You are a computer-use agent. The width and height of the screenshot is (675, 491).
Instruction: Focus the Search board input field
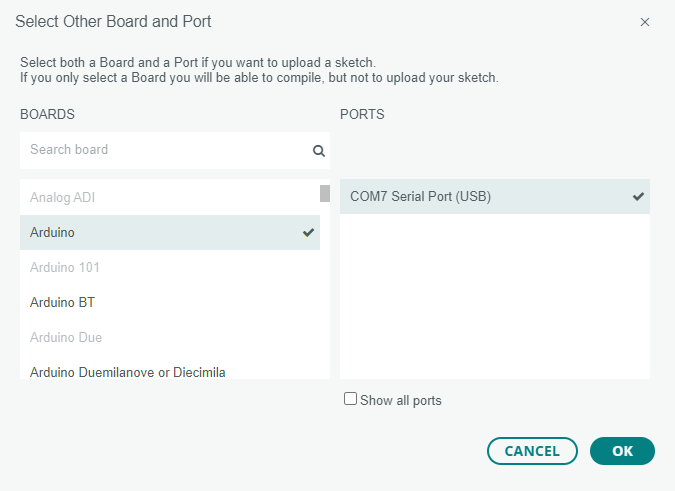coord(175,150)
